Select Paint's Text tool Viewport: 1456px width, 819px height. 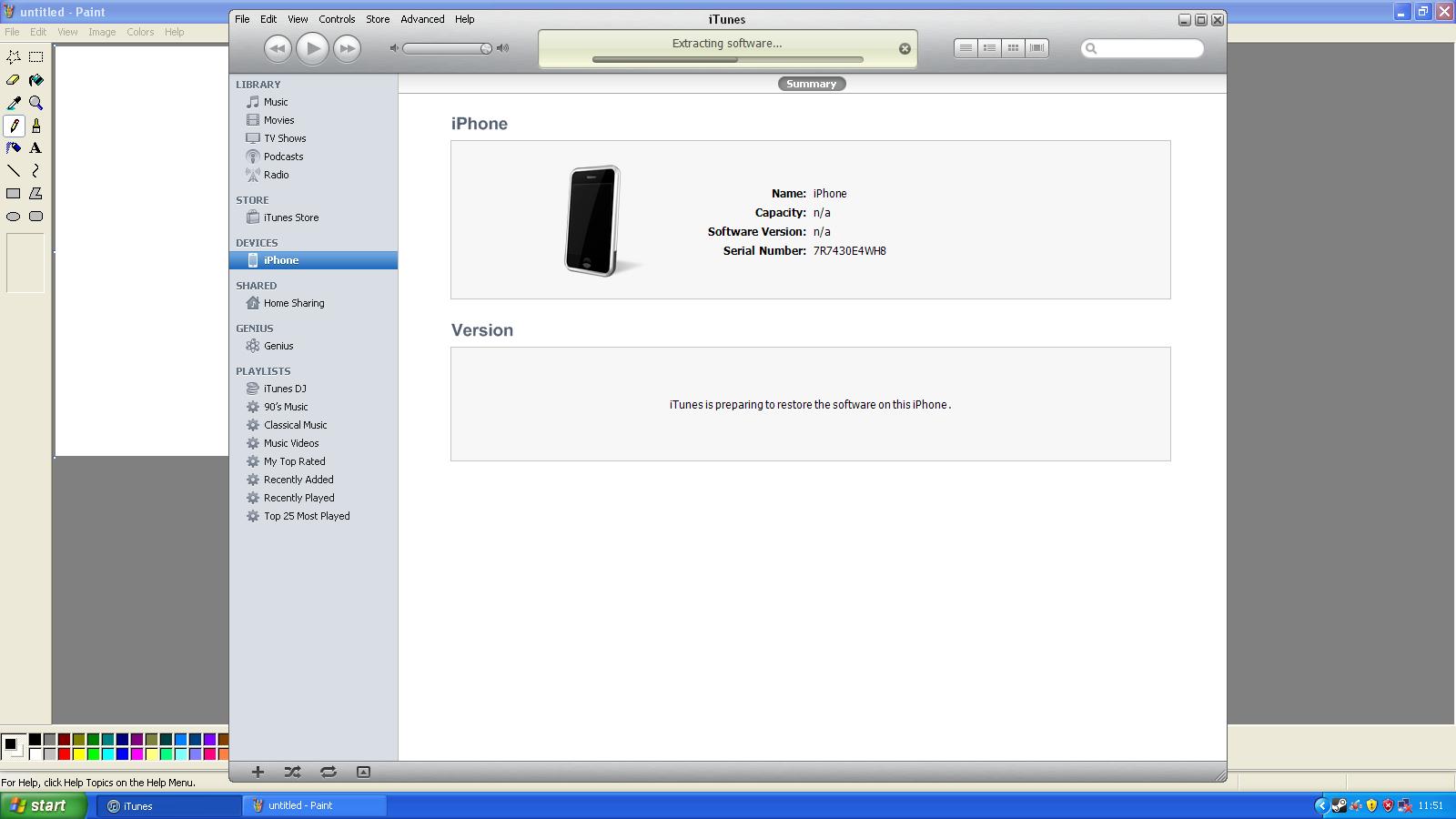click(35, 147)
